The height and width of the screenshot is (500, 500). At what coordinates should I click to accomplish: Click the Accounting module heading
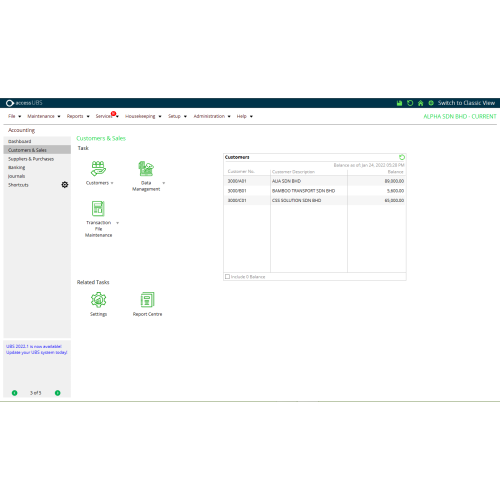pyautogui.click(x=21, y=130)
